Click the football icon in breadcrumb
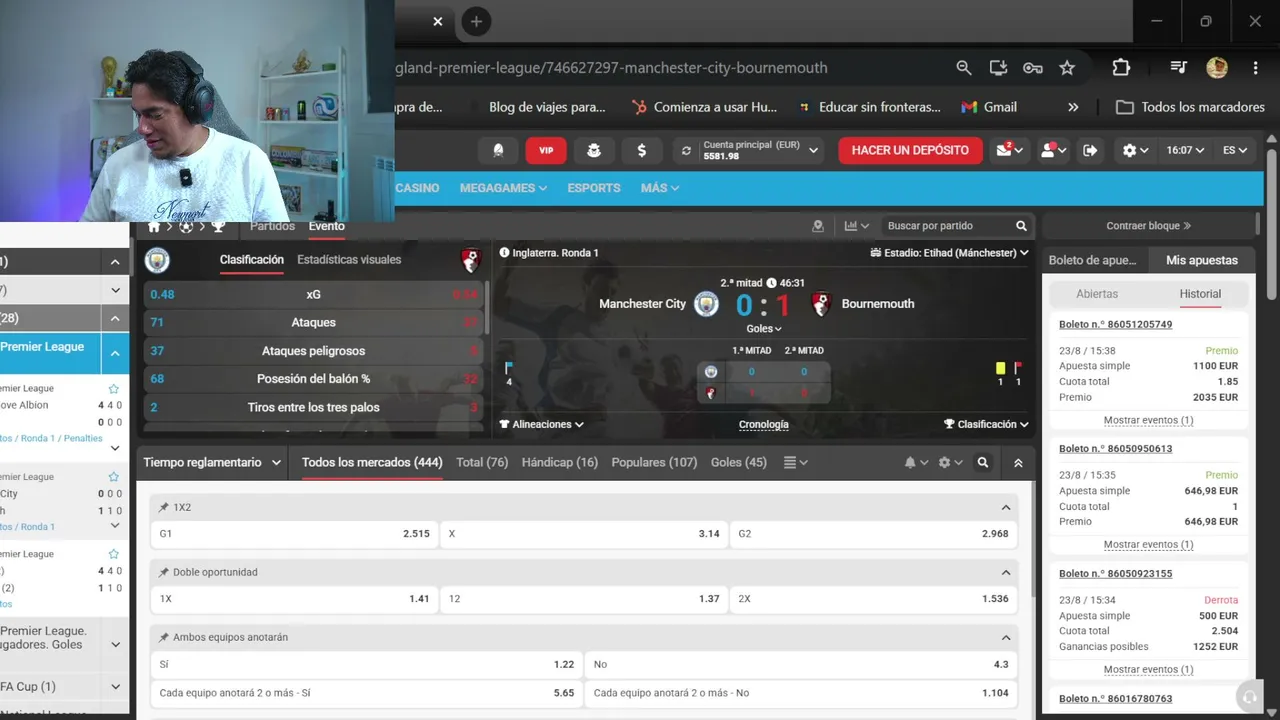 pos(186,227)
